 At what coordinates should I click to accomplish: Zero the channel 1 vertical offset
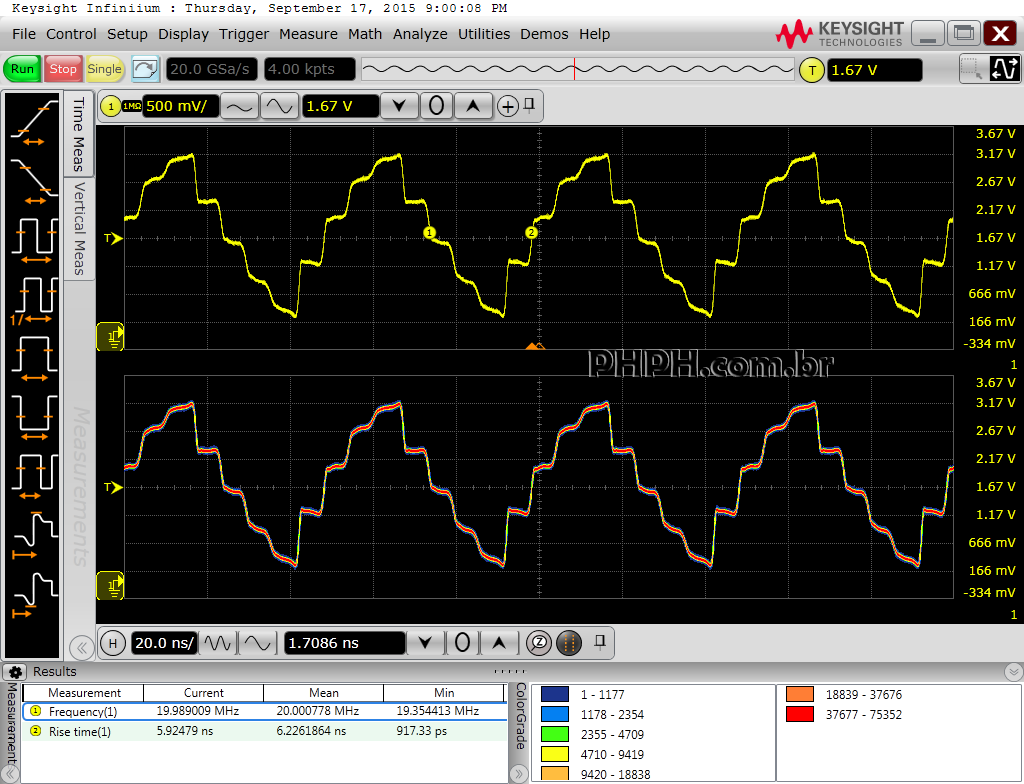coord(436,106)
